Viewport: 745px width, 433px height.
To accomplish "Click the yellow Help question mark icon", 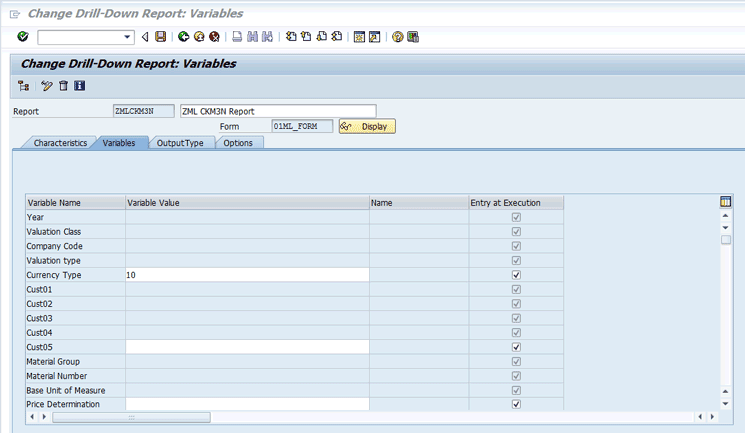I will pyautogui.click(x=398, y=37).
